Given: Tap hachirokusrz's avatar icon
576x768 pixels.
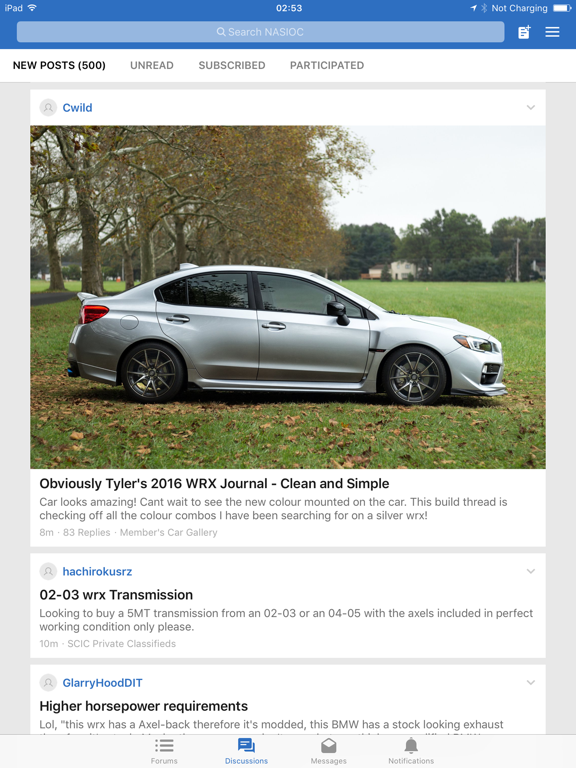Looking at the screenshot, I should [48, 572].
